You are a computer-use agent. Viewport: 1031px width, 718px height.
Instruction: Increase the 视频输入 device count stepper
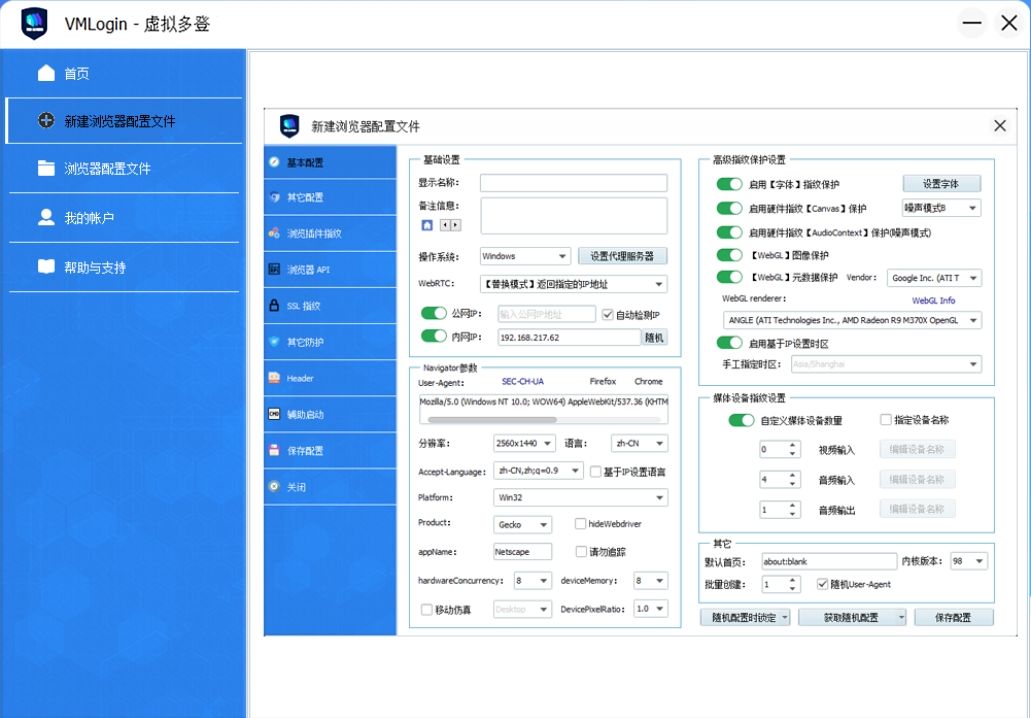tap(793, 445)
